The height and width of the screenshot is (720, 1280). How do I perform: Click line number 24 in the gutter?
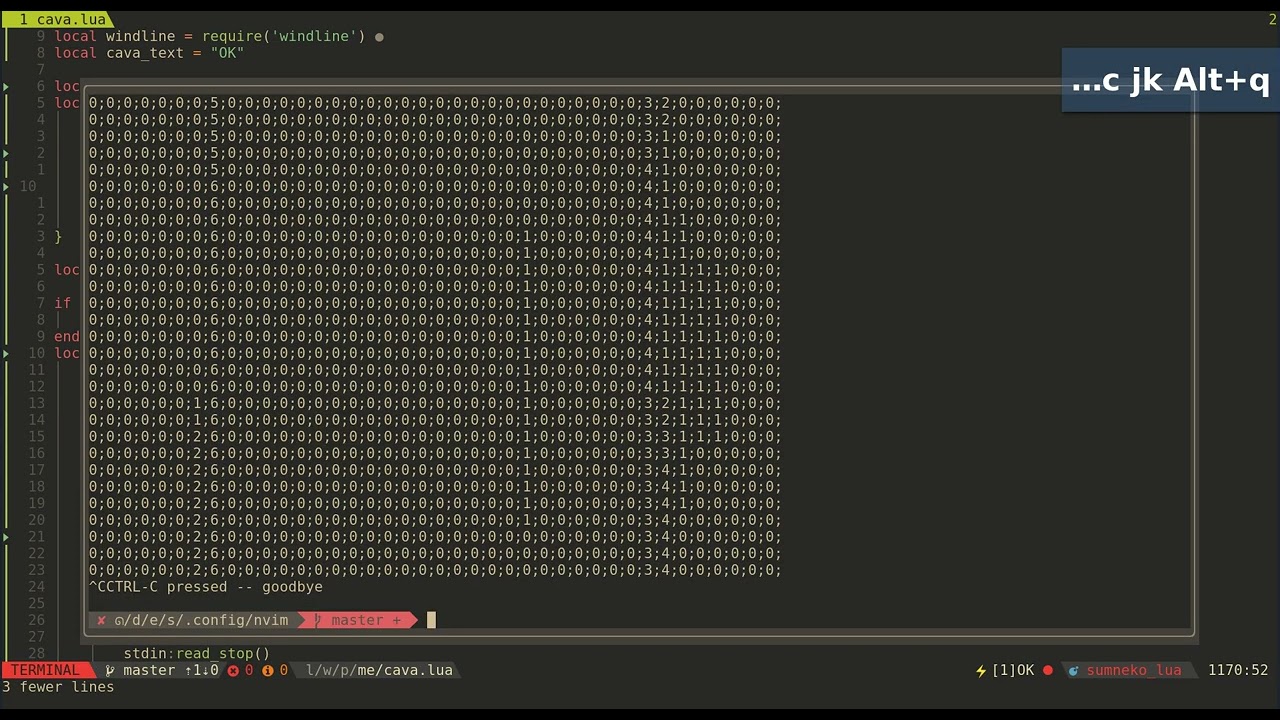(x=37, y=587)
